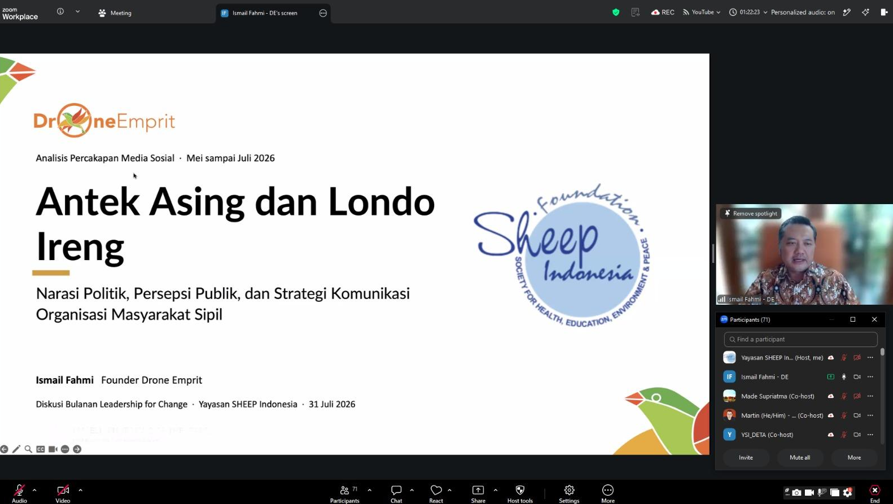
Task: Click Personalized audio: on label
Action: click(802, 12)
